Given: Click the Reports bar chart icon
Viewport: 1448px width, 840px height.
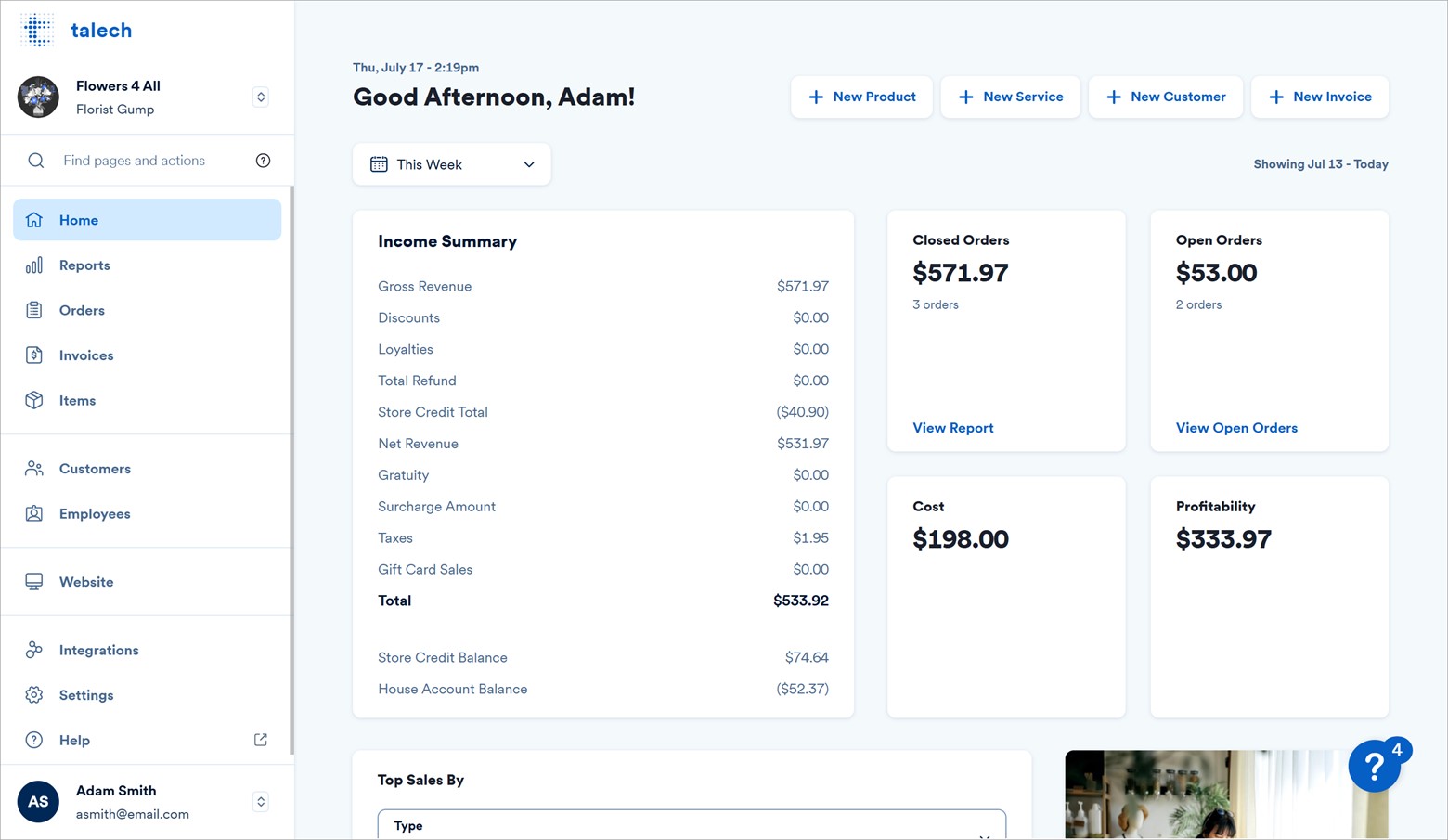Looking at the screenshot, I should 34,265.
